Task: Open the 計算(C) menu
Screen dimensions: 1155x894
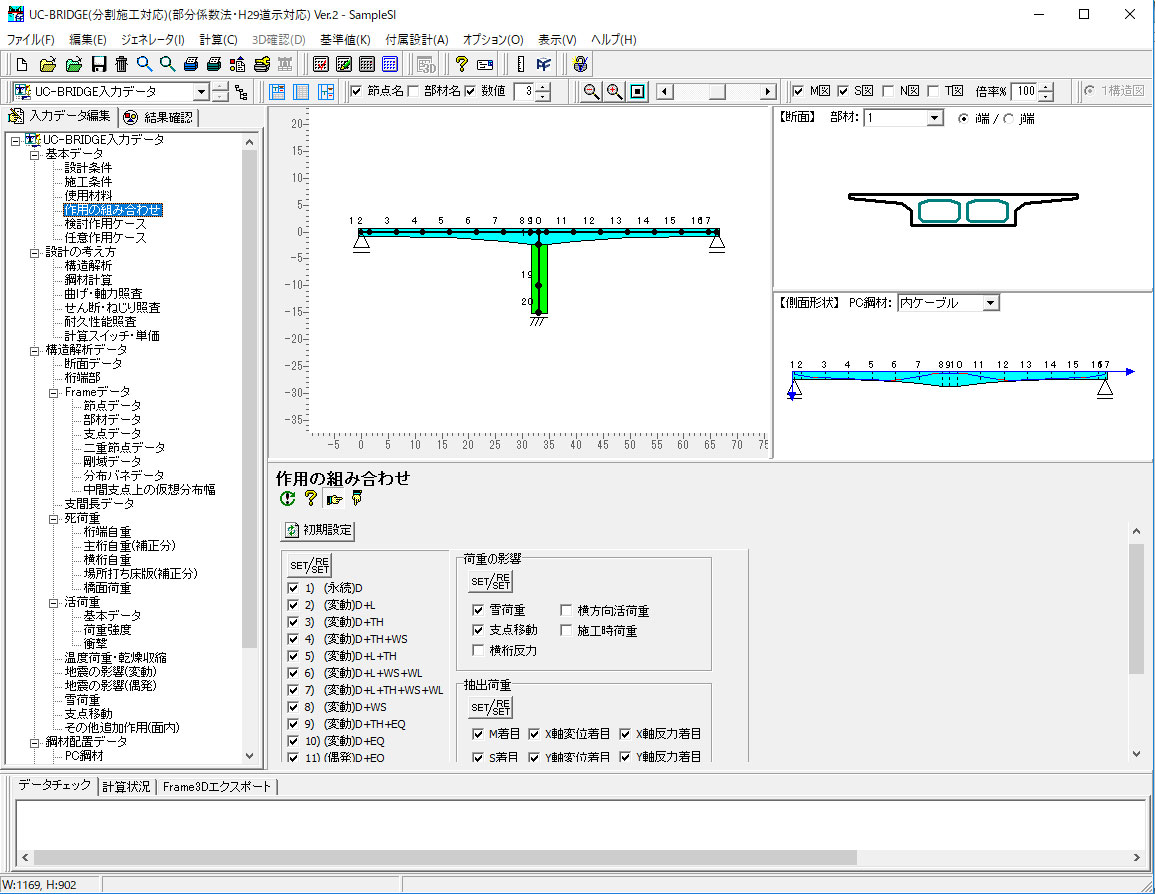Action: click(218, 40)
